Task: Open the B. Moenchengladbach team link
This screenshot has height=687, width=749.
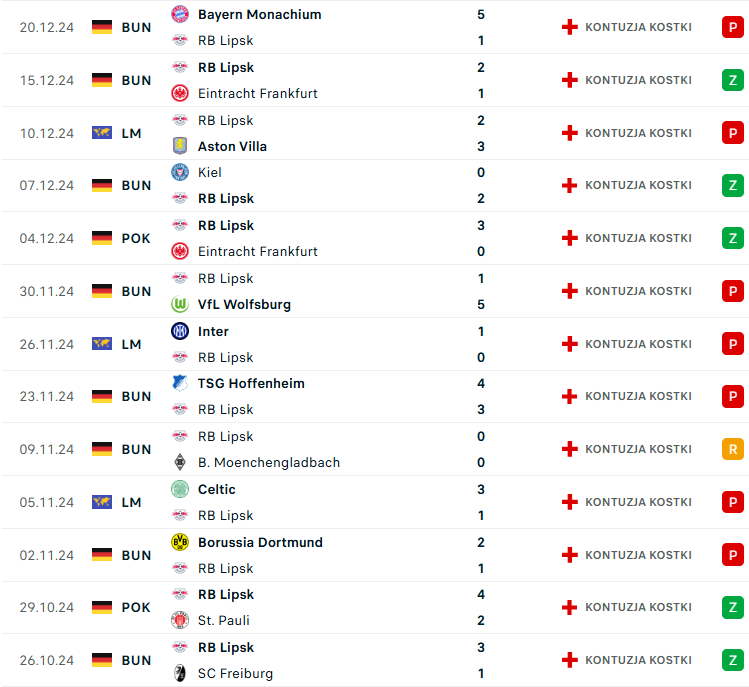Action: tap(269, 462)
